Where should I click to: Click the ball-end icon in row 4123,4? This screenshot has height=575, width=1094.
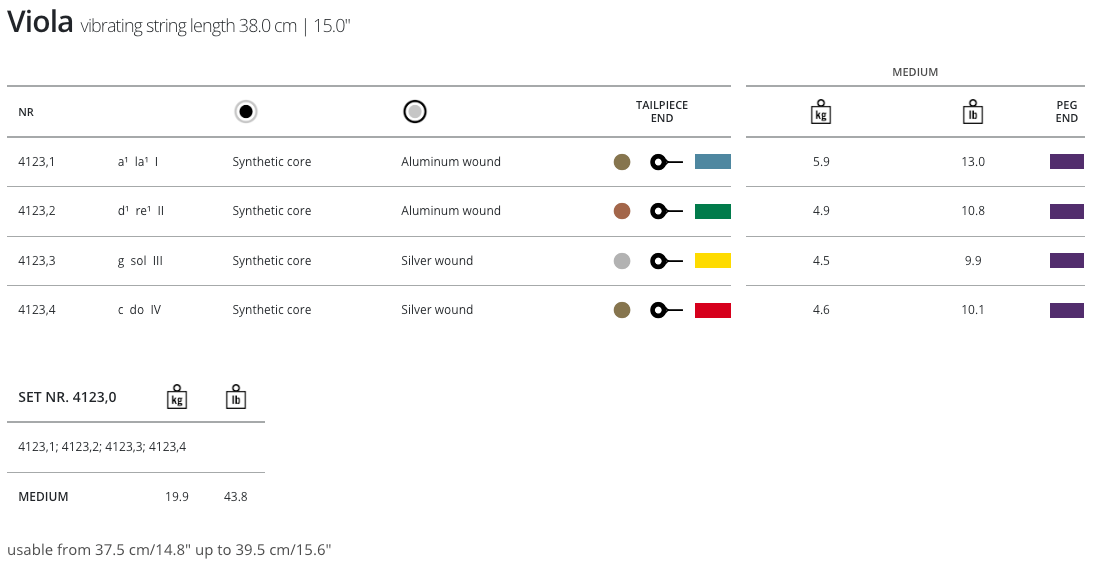tap(665, 310)
